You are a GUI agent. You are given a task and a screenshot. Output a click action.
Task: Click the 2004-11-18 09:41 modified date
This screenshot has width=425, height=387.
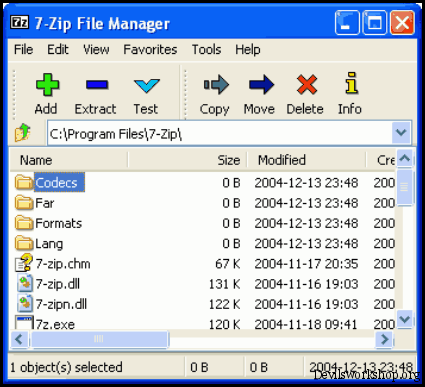click(x=306, y=324)
